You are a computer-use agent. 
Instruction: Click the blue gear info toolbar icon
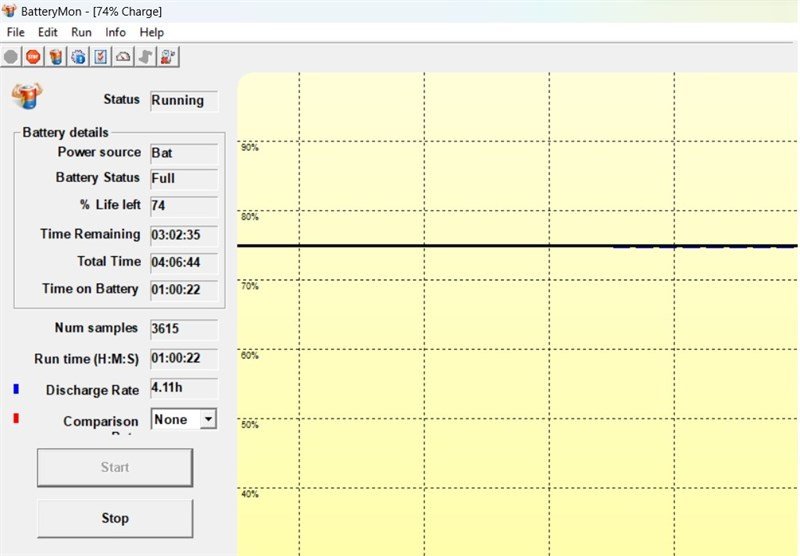[78, 57]
